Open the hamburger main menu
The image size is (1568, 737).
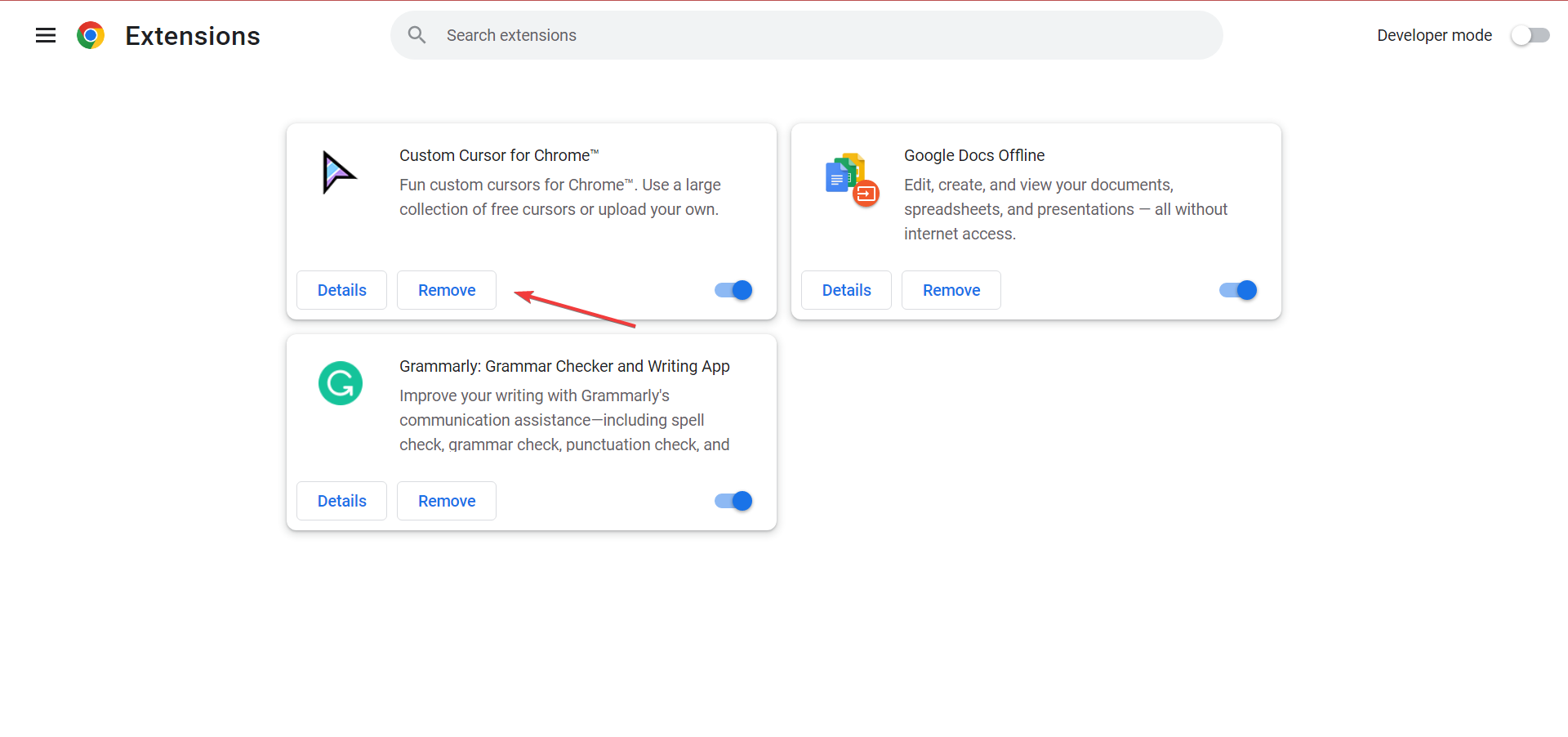pos(46,35)
